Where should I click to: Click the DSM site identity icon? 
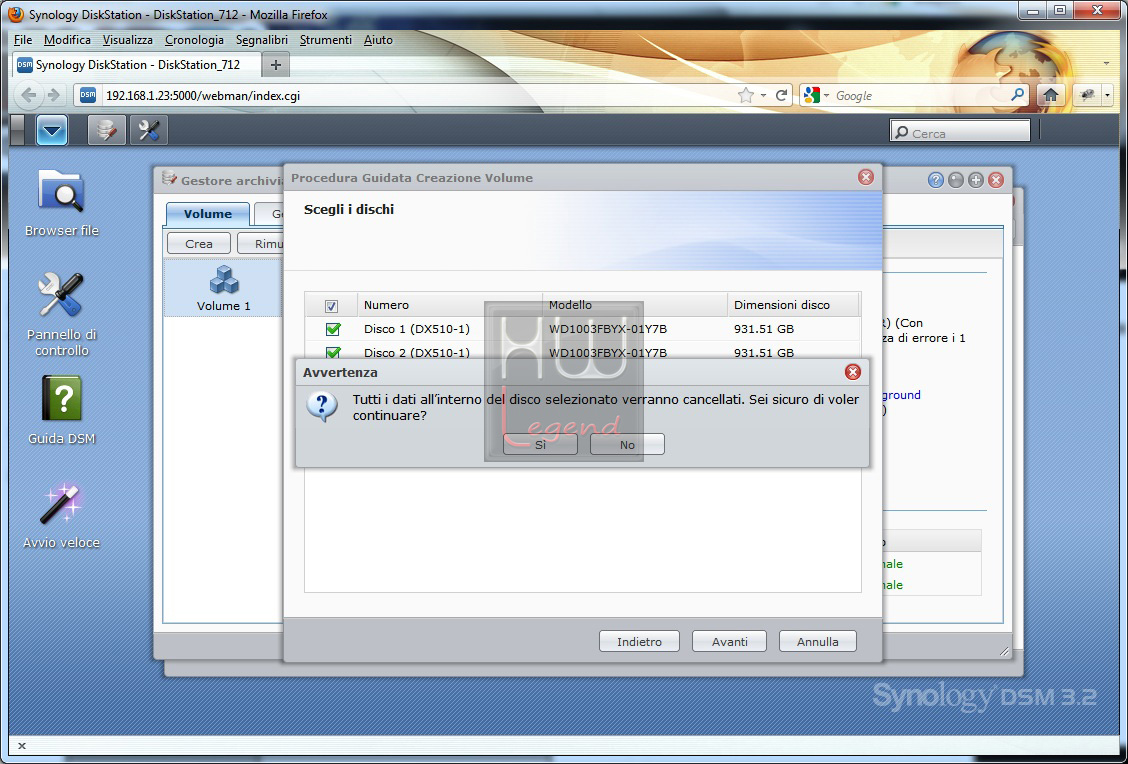(x=88, y=95)
